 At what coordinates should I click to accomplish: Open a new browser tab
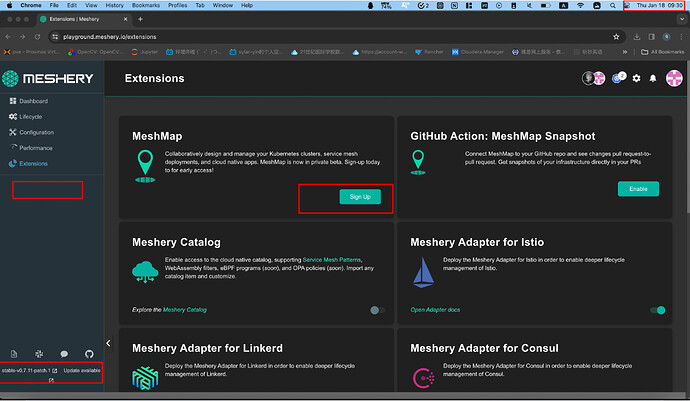[140, 19]
